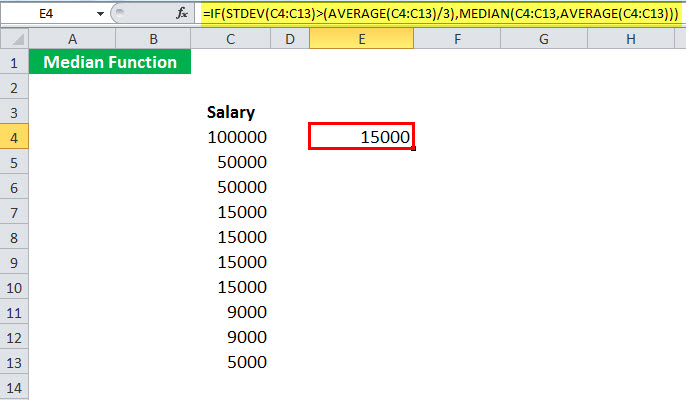Select column C header
Screen dimensions: 686x400
coord(231,39)
